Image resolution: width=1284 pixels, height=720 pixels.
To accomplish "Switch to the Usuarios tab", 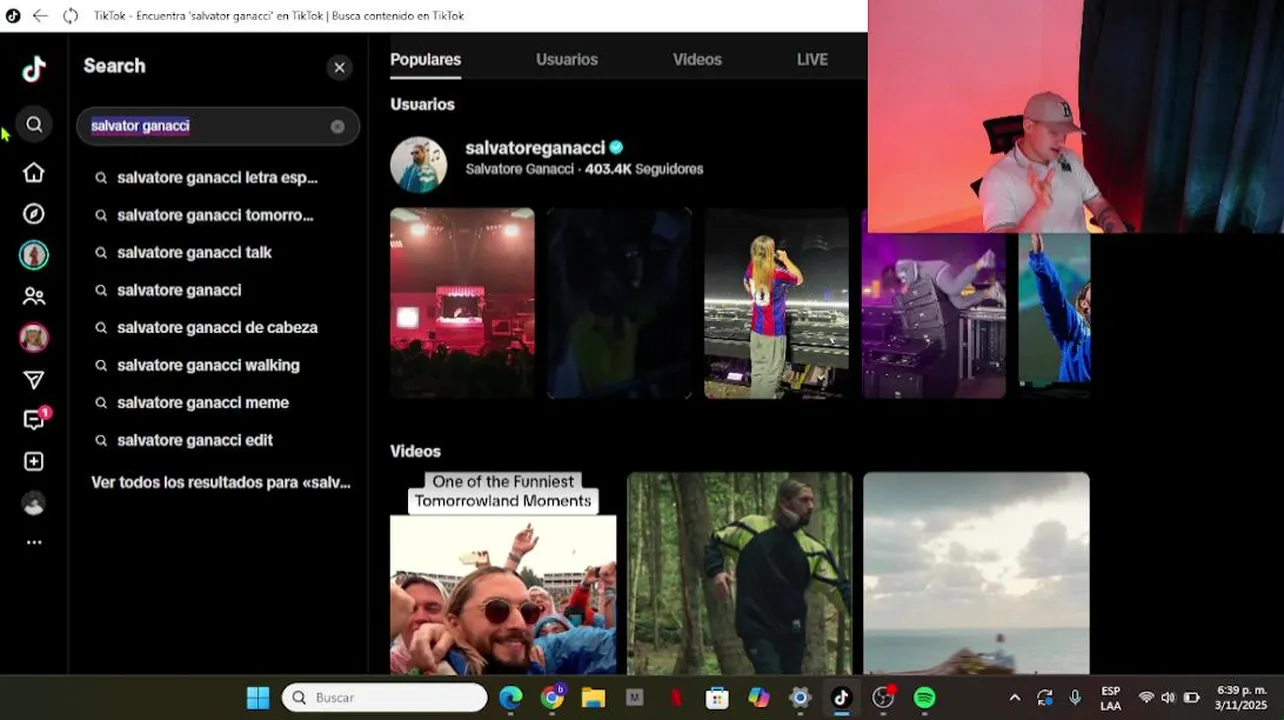I will click(566, 60).
